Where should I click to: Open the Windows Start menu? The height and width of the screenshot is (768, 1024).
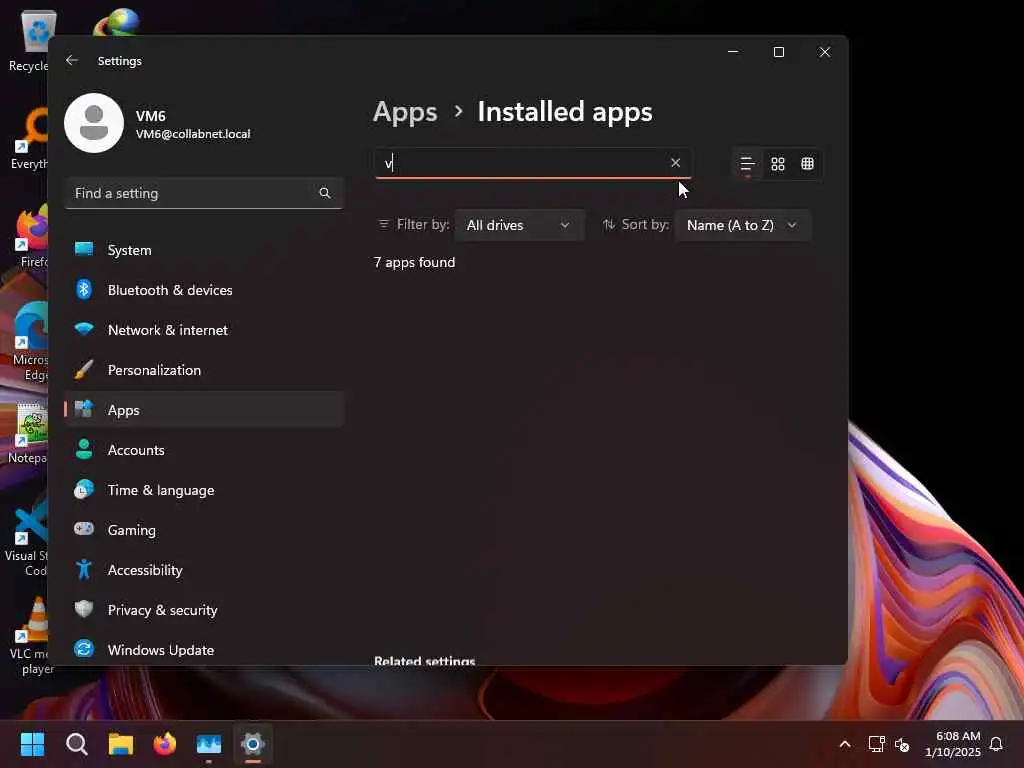point(33,744)
